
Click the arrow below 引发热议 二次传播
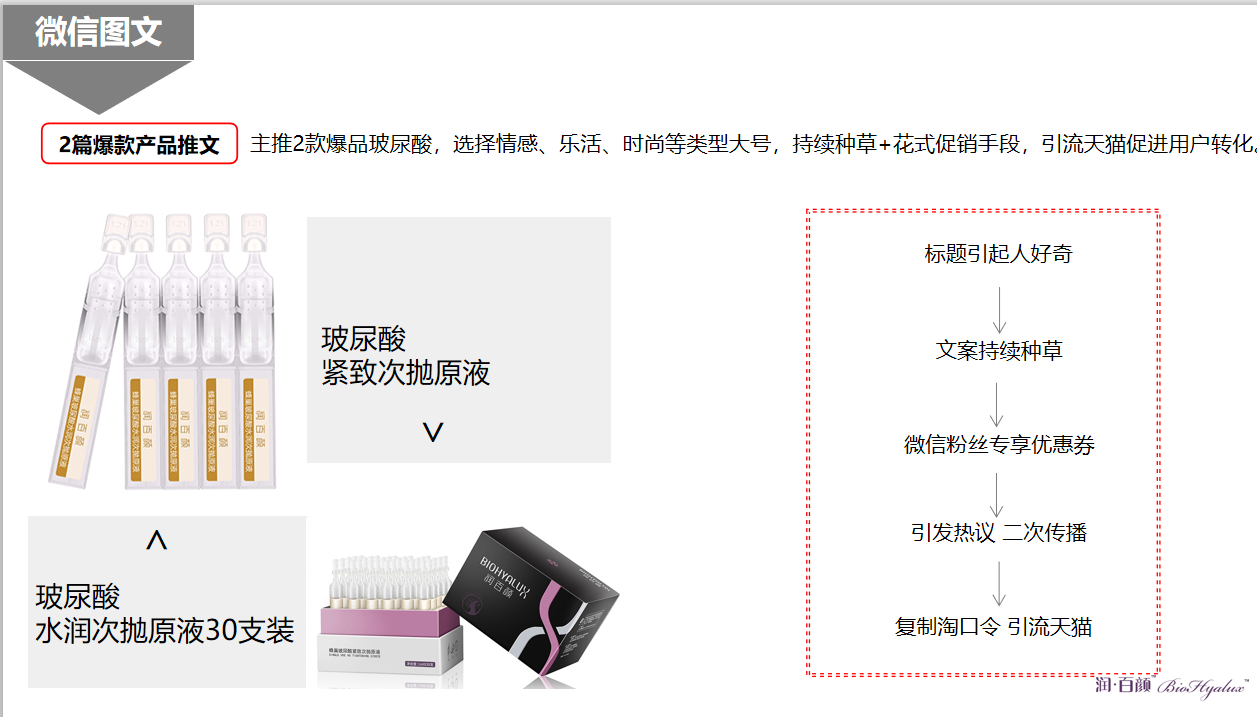tap(998, 583)
